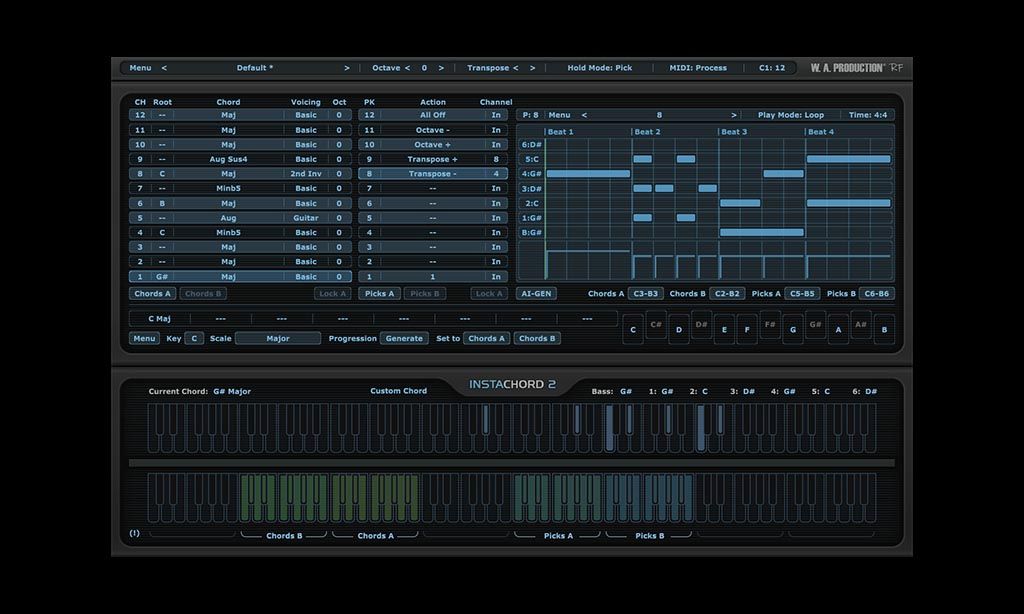Open the pattern Menu next to P: 8
This screenshot has height=614, width=1024.
(559, 115)
